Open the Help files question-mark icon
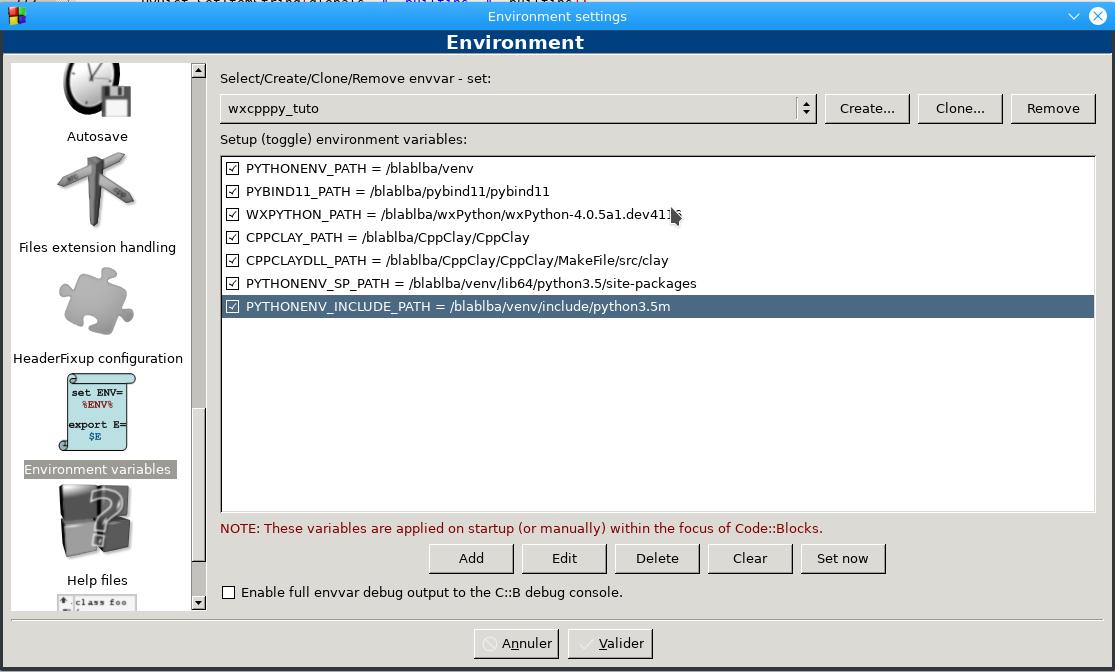The height and width of the screenshot is (672, 1115). pos(95,521)
